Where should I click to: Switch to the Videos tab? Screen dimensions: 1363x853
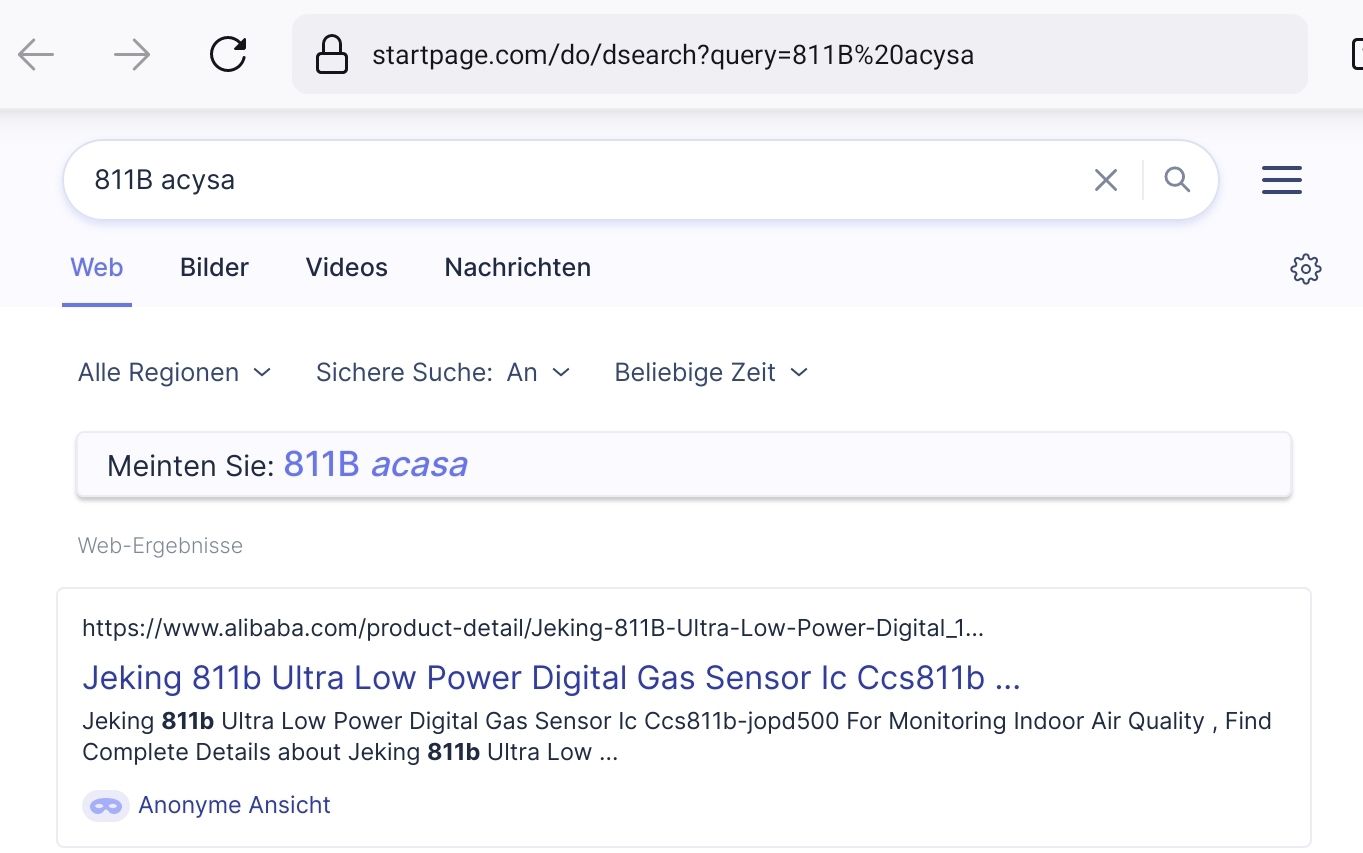coord(346,268)
